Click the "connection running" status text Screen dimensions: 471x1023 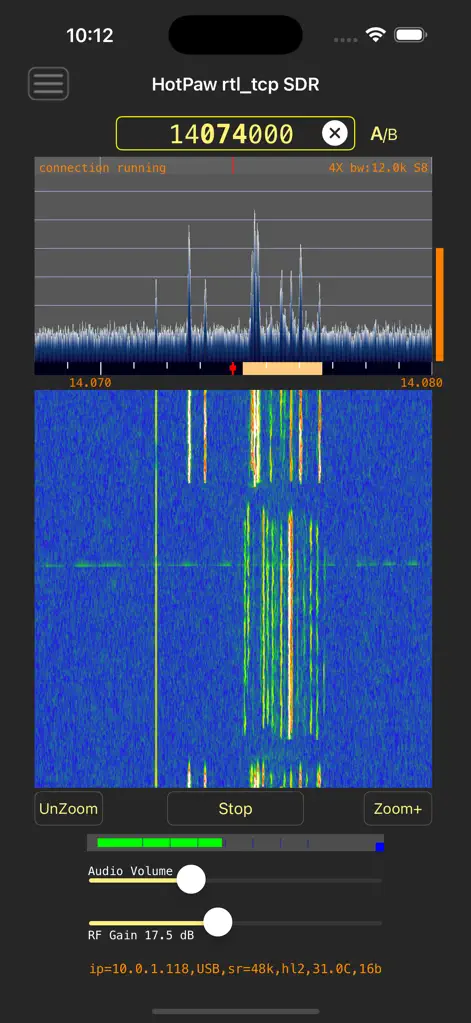(102, 168)
